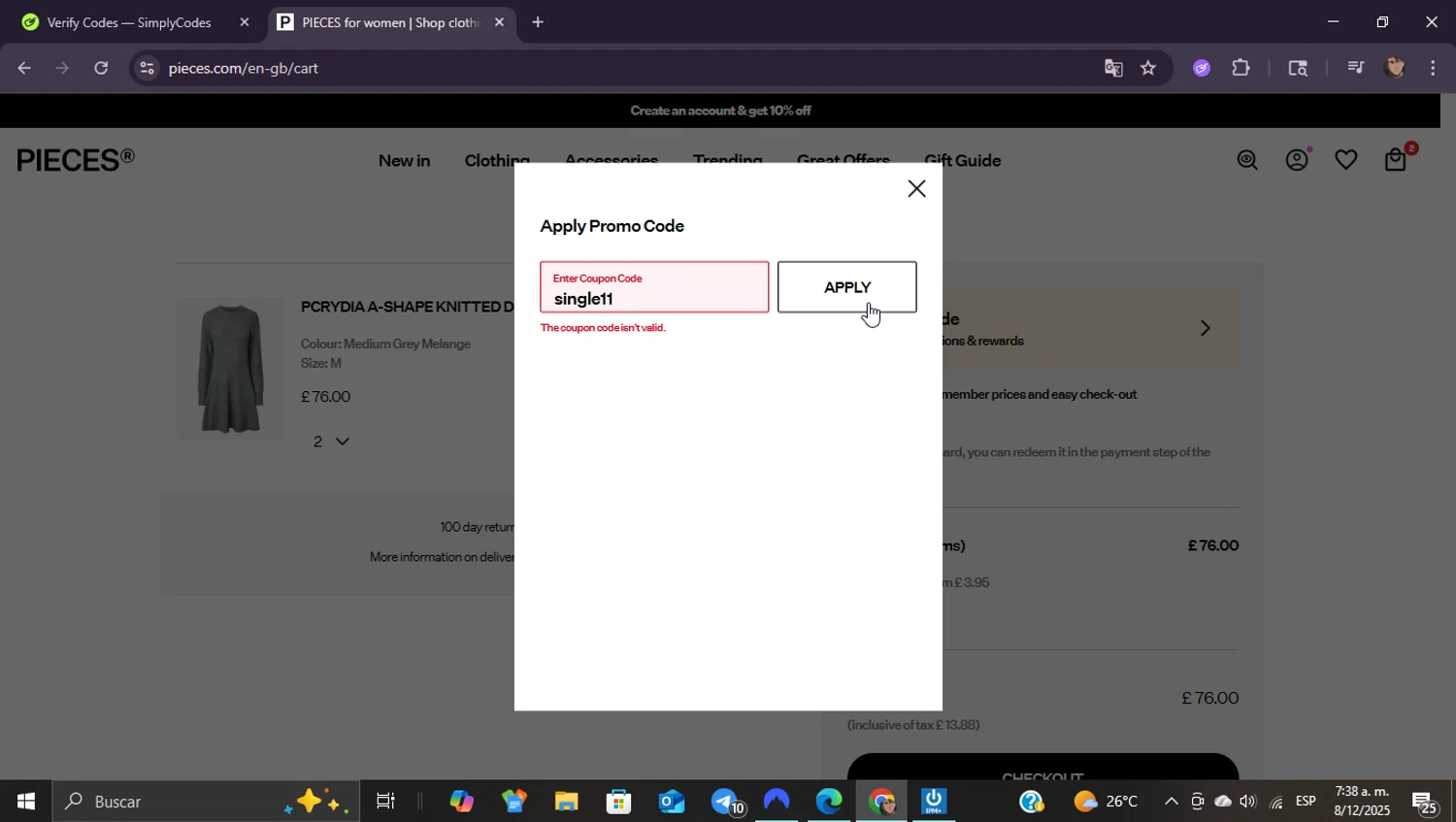The height and width of the screenshot is (822, 1456).
Task: Switch to PIECES for women tab
Action: point(390,22)
